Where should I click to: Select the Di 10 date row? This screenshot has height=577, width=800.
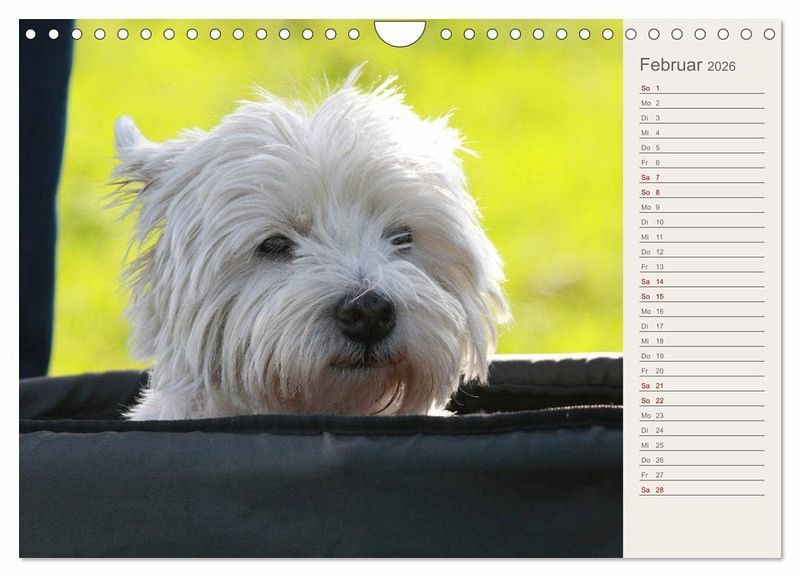(702, 222)
